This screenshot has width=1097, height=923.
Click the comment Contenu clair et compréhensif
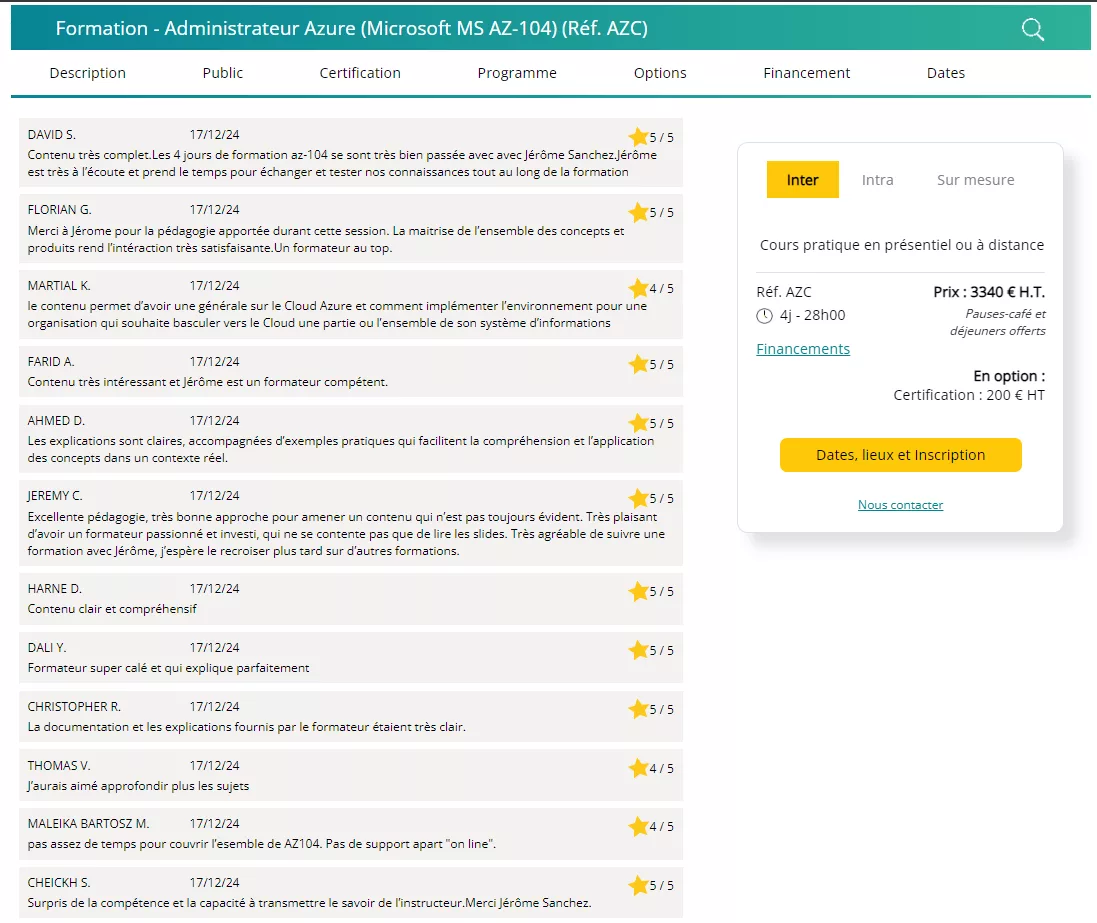click(112, 609)
